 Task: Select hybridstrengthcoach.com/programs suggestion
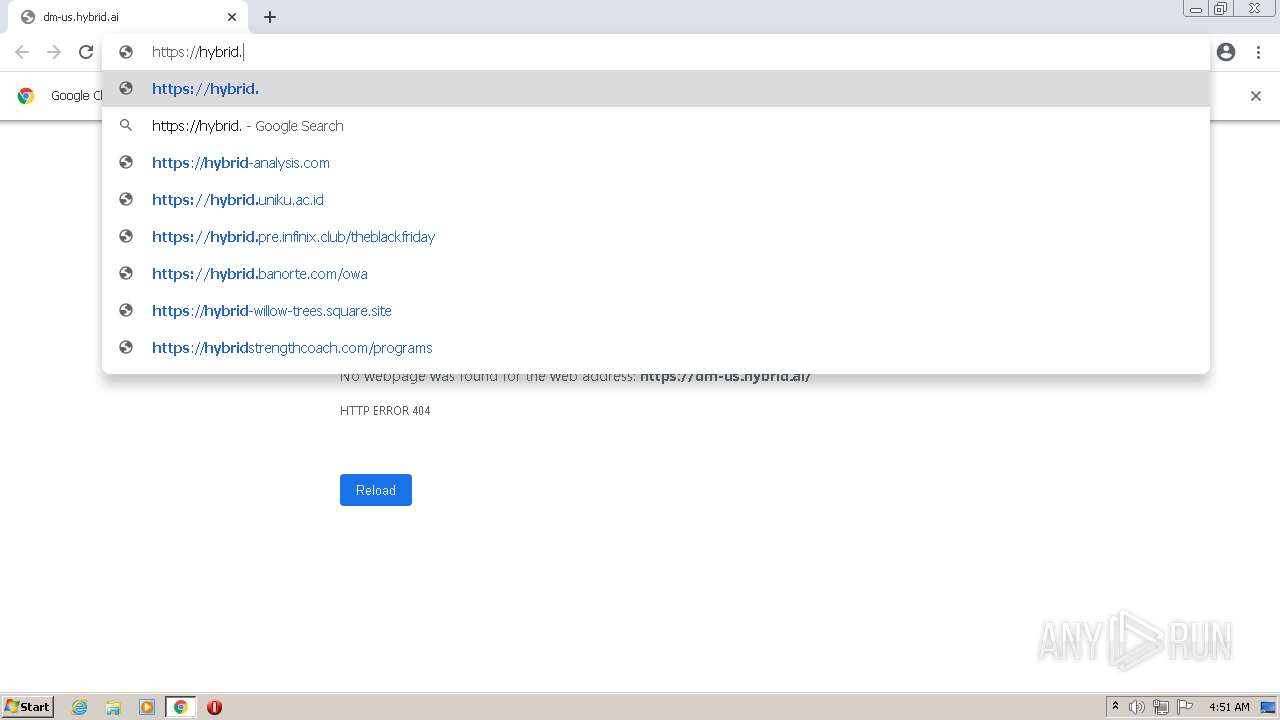(656, 348)
